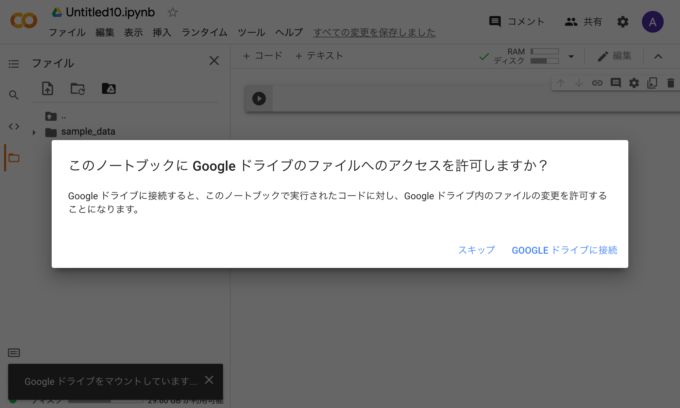Viewport: 680px width, 408px height.
Task: Run the code cell
Action: click(x=259, y=98)
